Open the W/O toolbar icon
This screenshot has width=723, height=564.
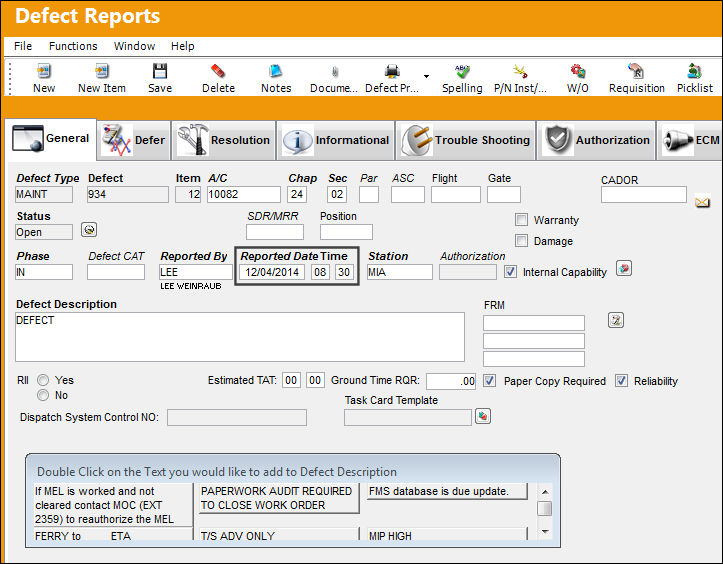[x=578, y=71]
